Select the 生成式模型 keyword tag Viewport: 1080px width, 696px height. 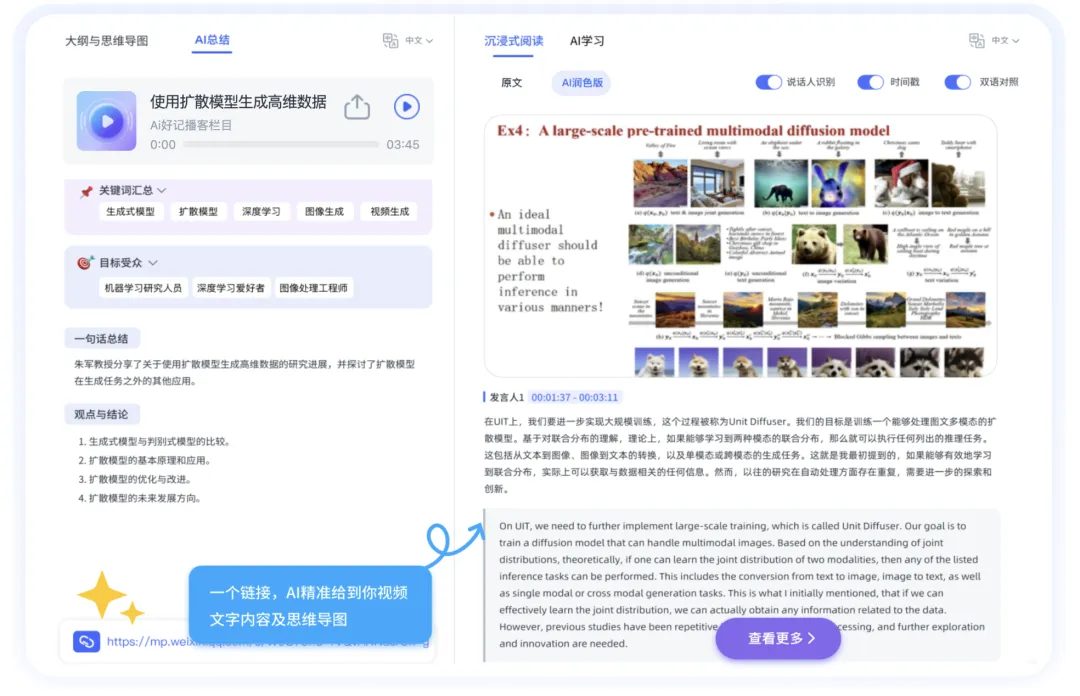(x=130, y=212)
